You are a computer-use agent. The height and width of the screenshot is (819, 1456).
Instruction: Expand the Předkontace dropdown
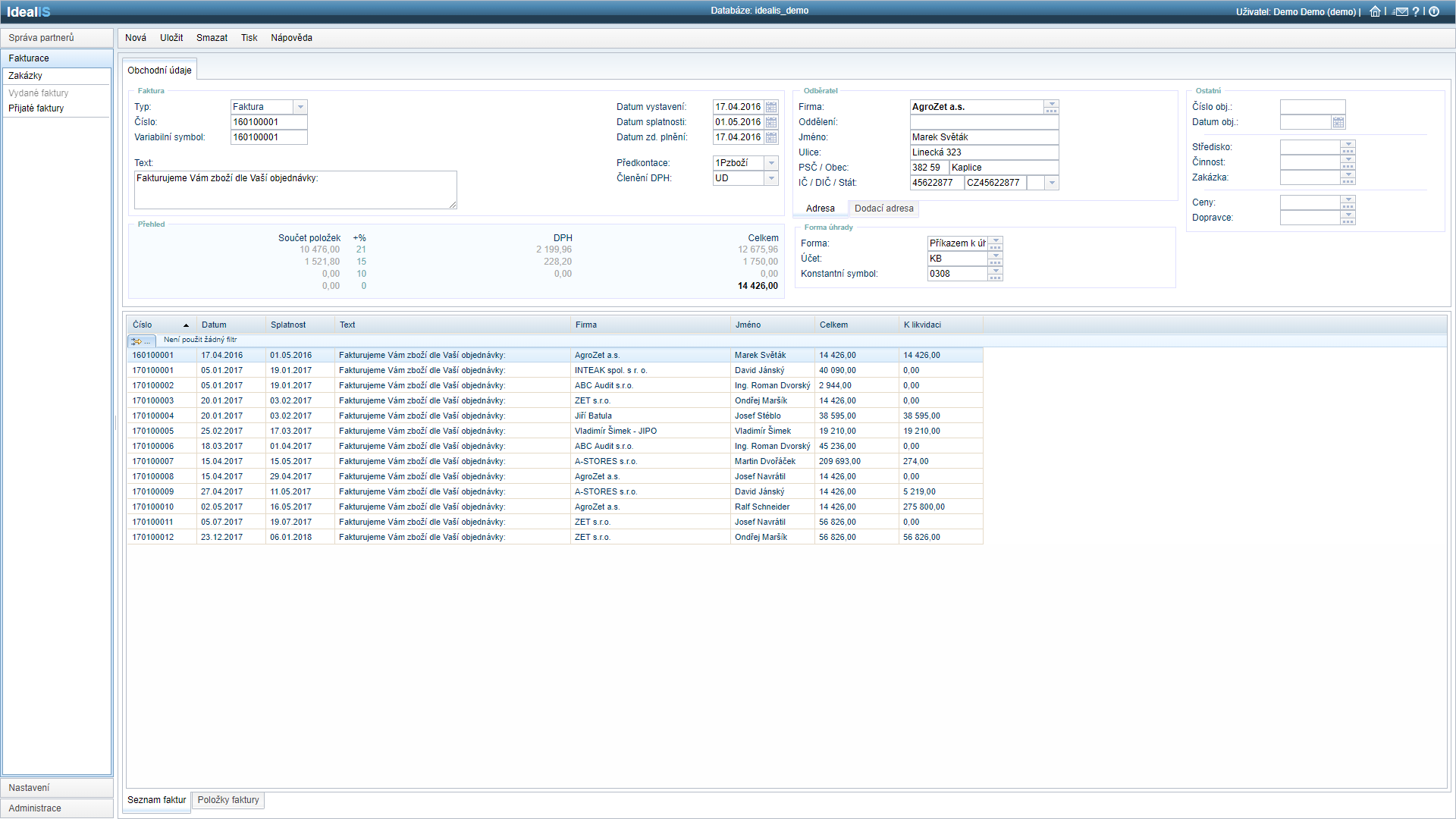[x=771, y=163]
